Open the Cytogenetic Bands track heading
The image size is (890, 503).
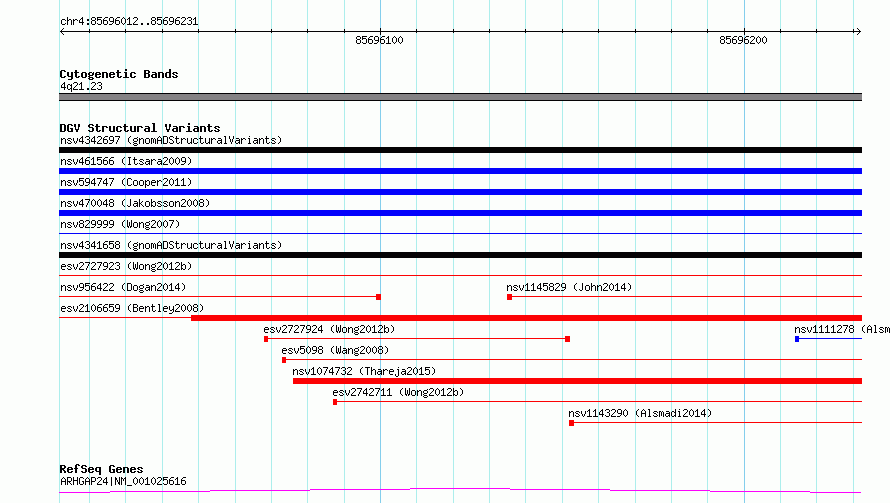(119, 74)
